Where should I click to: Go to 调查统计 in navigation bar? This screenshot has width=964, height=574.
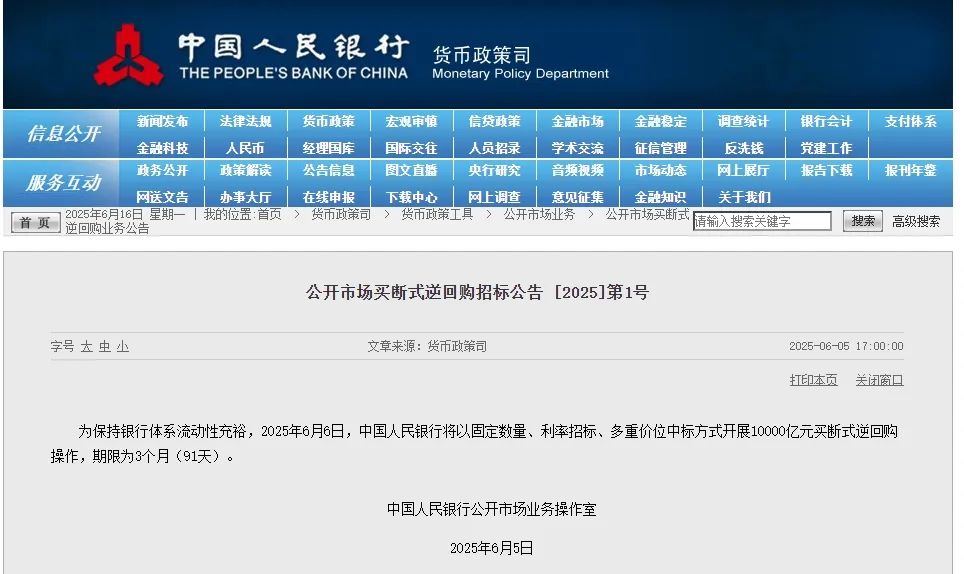click(x=743, y=121)
